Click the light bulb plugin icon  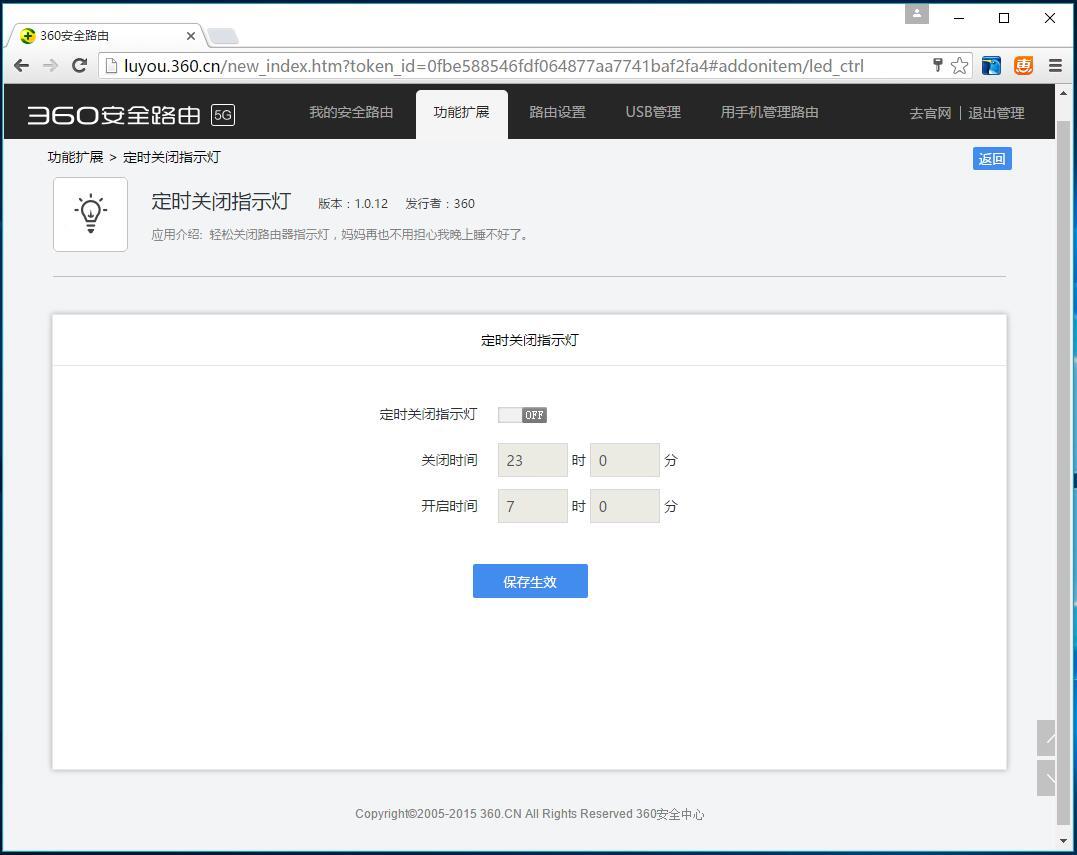pos(90,213)
